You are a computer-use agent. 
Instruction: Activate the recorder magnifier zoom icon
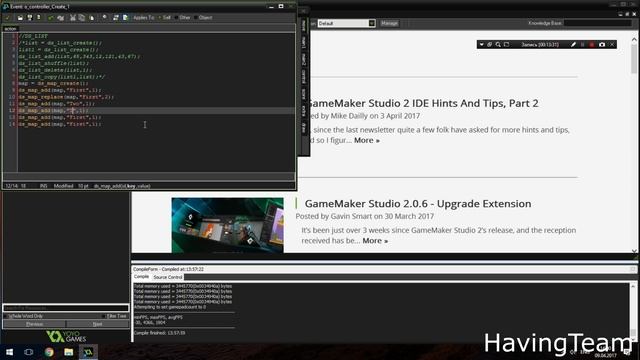[498, 44]
